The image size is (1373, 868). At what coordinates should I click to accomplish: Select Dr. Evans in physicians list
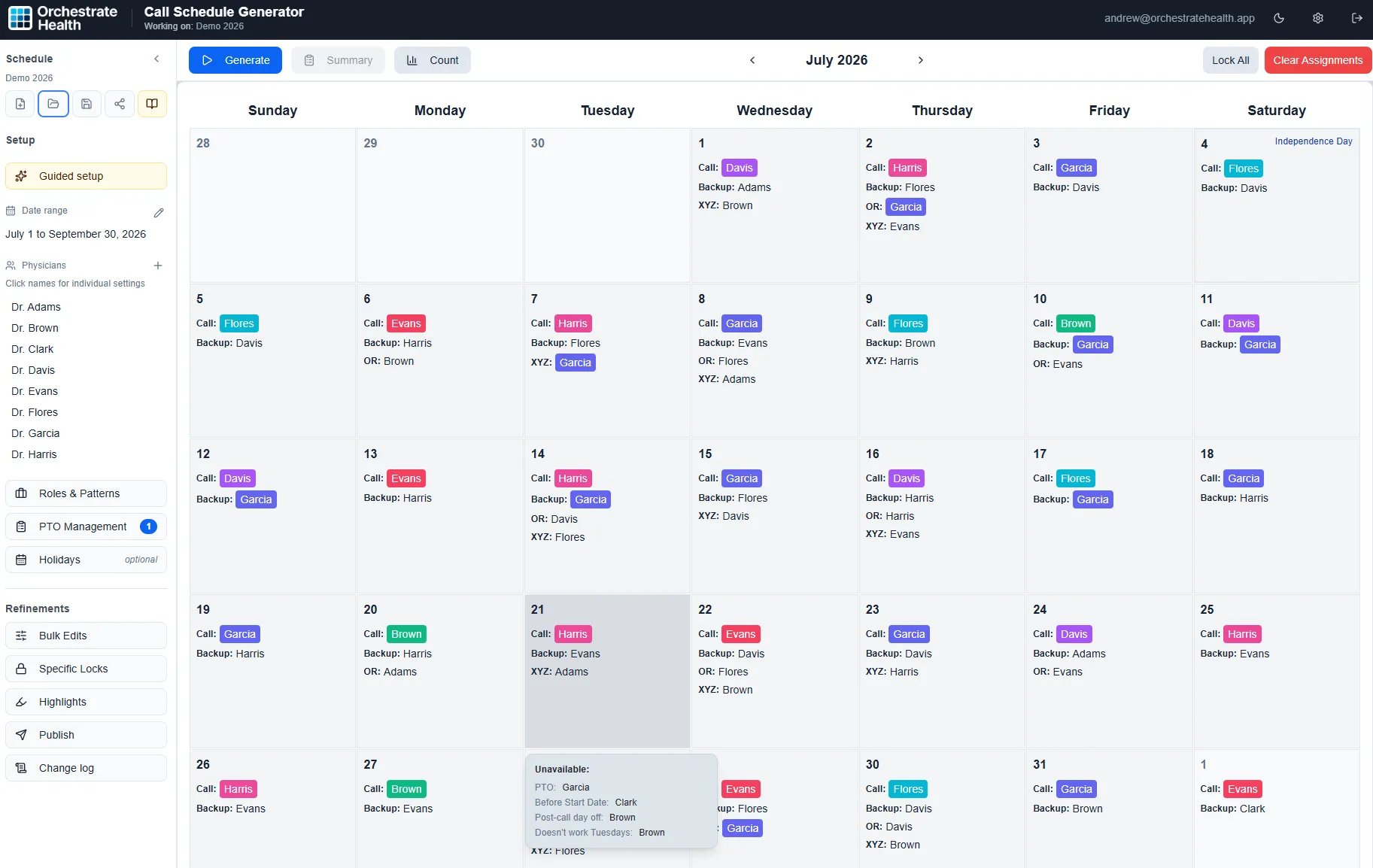[x=35, y=391]
